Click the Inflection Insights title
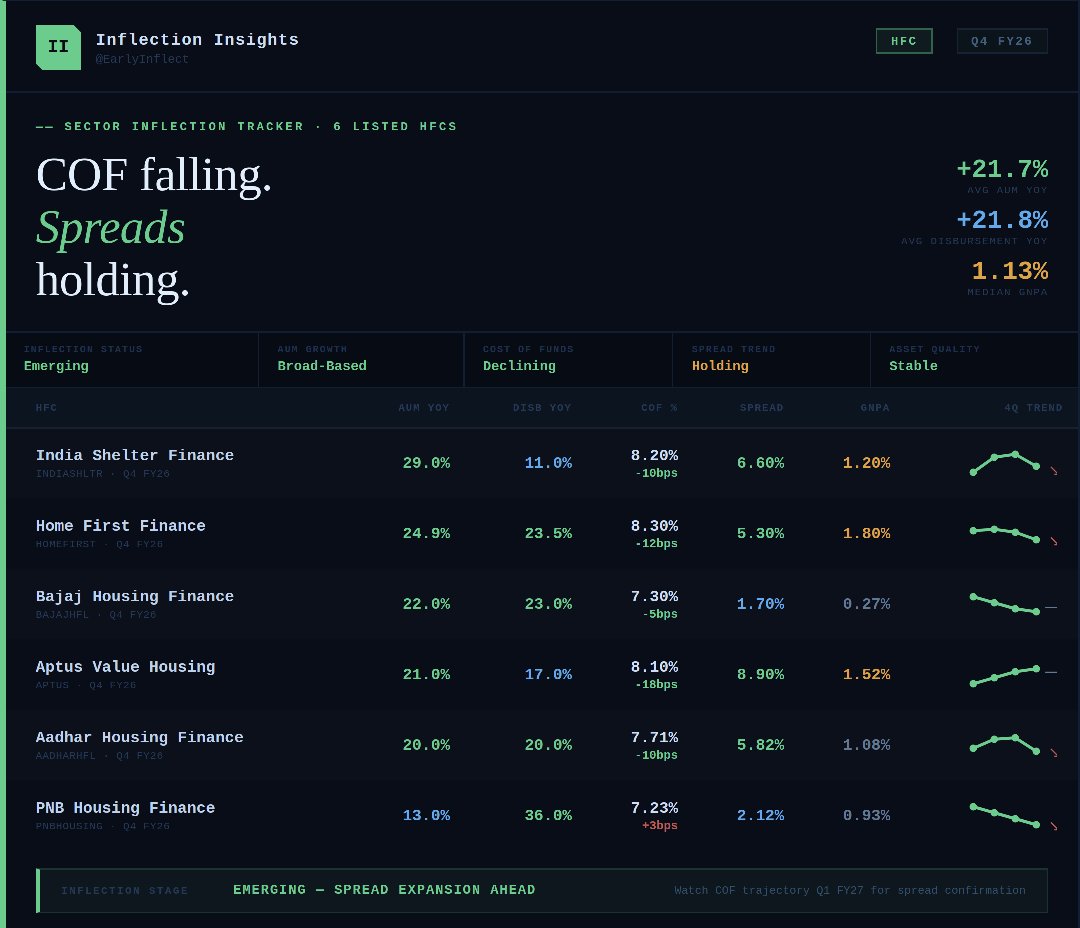 [x=197, y=40]
